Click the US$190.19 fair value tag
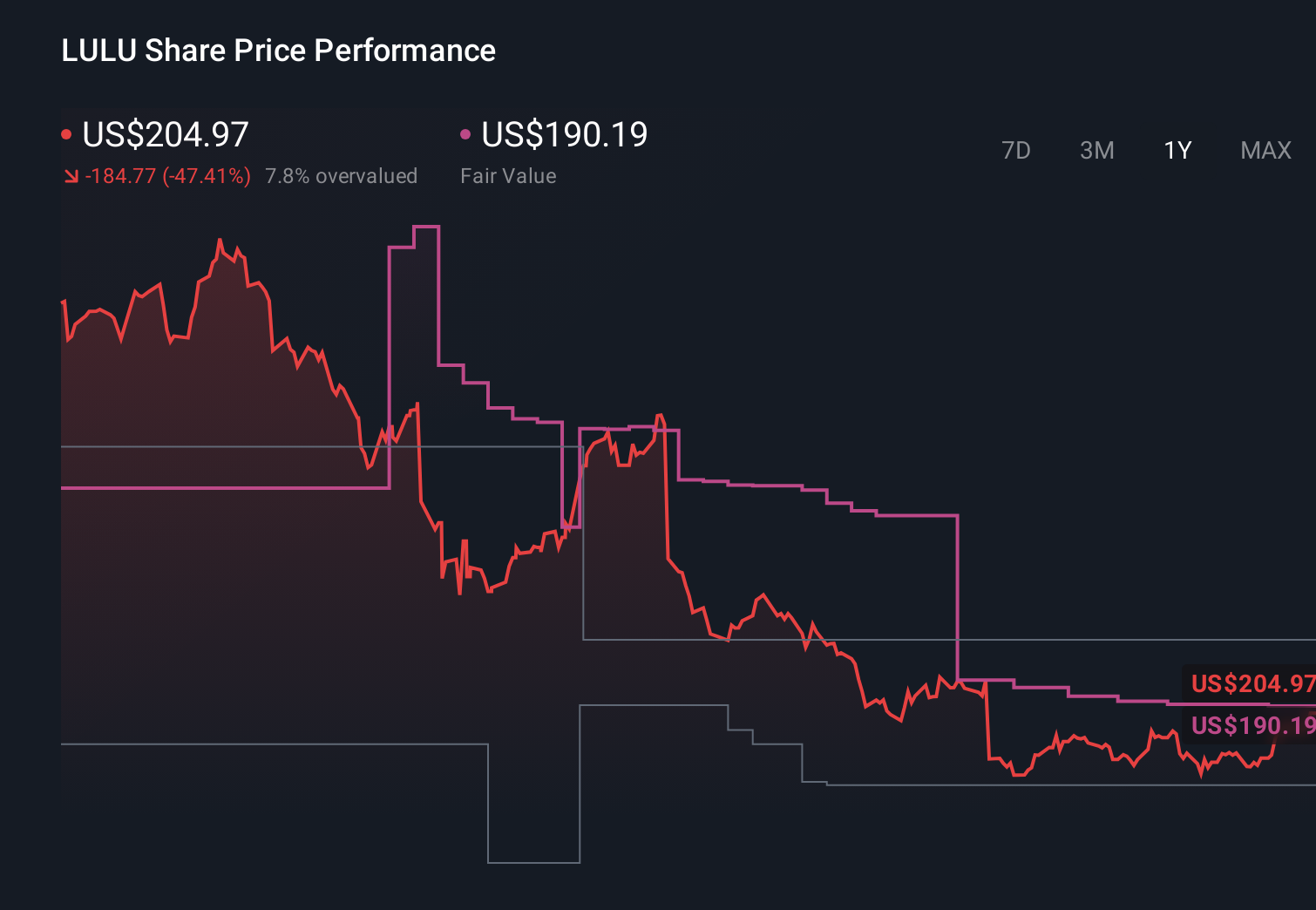The height and width of the screenshot is (910, 1316). coord(1249,724)
